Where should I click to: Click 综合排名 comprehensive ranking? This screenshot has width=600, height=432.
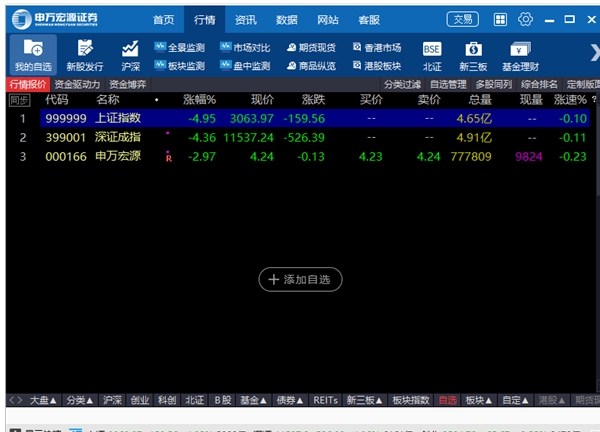point(539,84)
